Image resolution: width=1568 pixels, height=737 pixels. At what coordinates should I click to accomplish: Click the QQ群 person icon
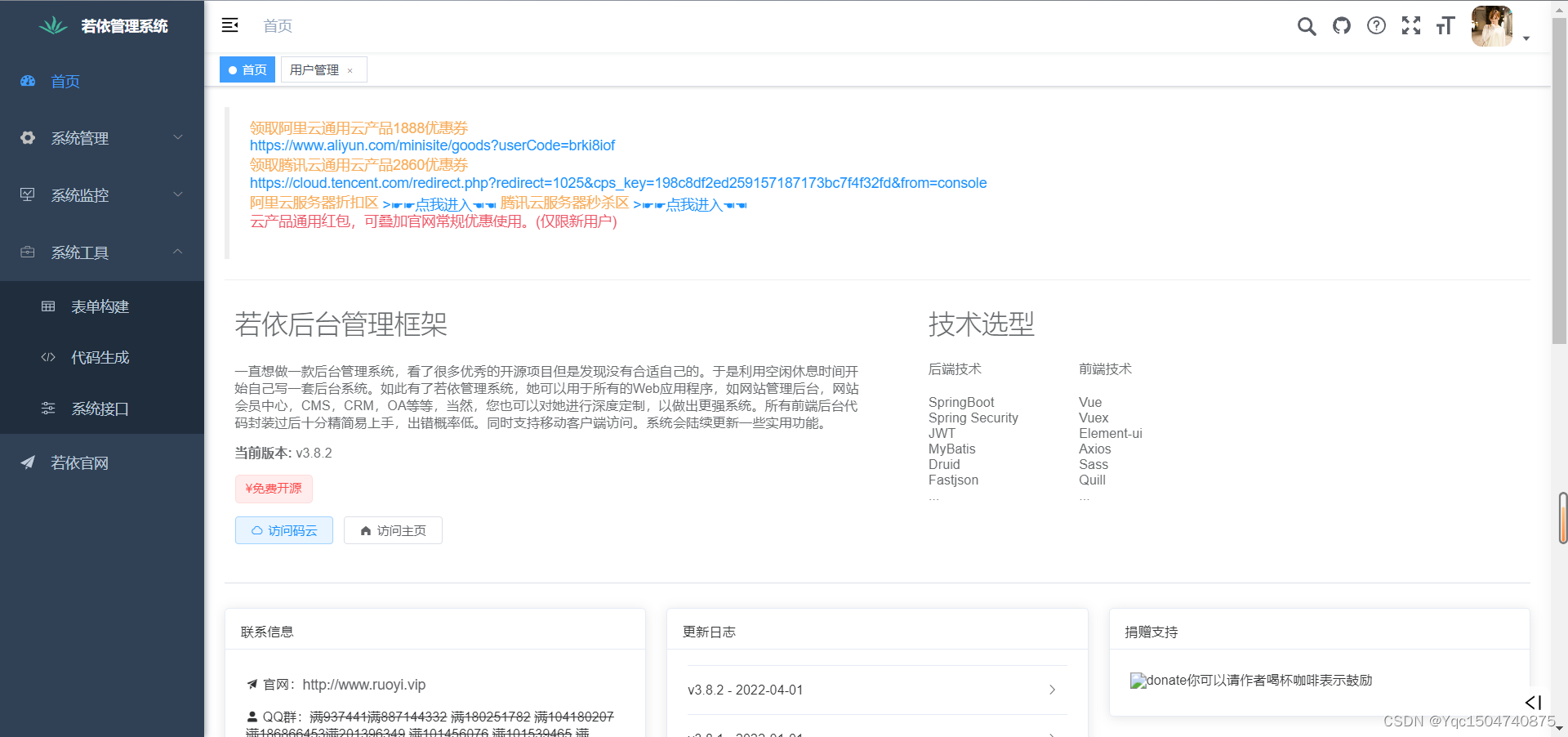click(x=252, y=717)
